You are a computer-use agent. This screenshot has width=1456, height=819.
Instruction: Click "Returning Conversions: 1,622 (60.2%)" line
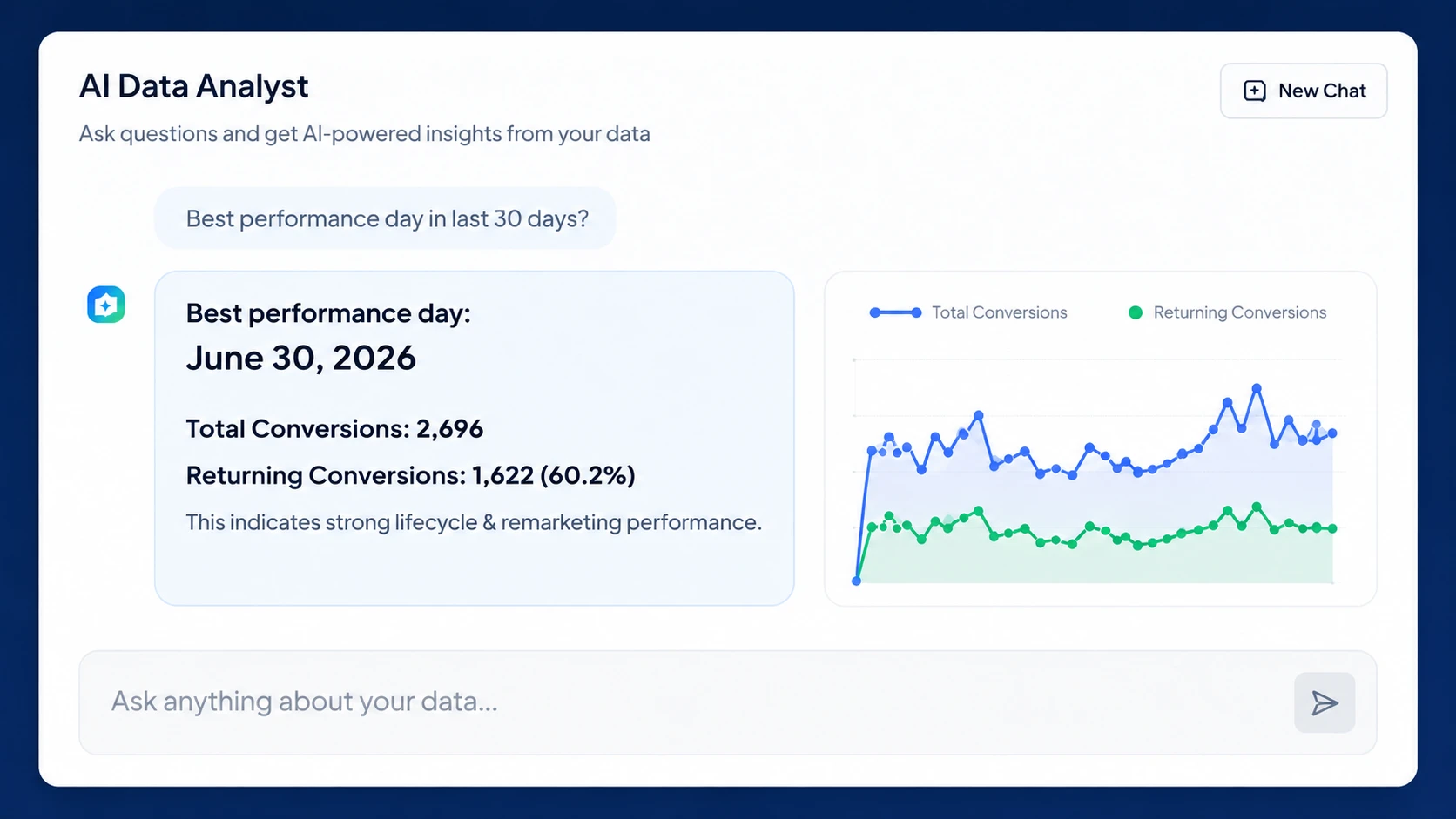[410, 475]
